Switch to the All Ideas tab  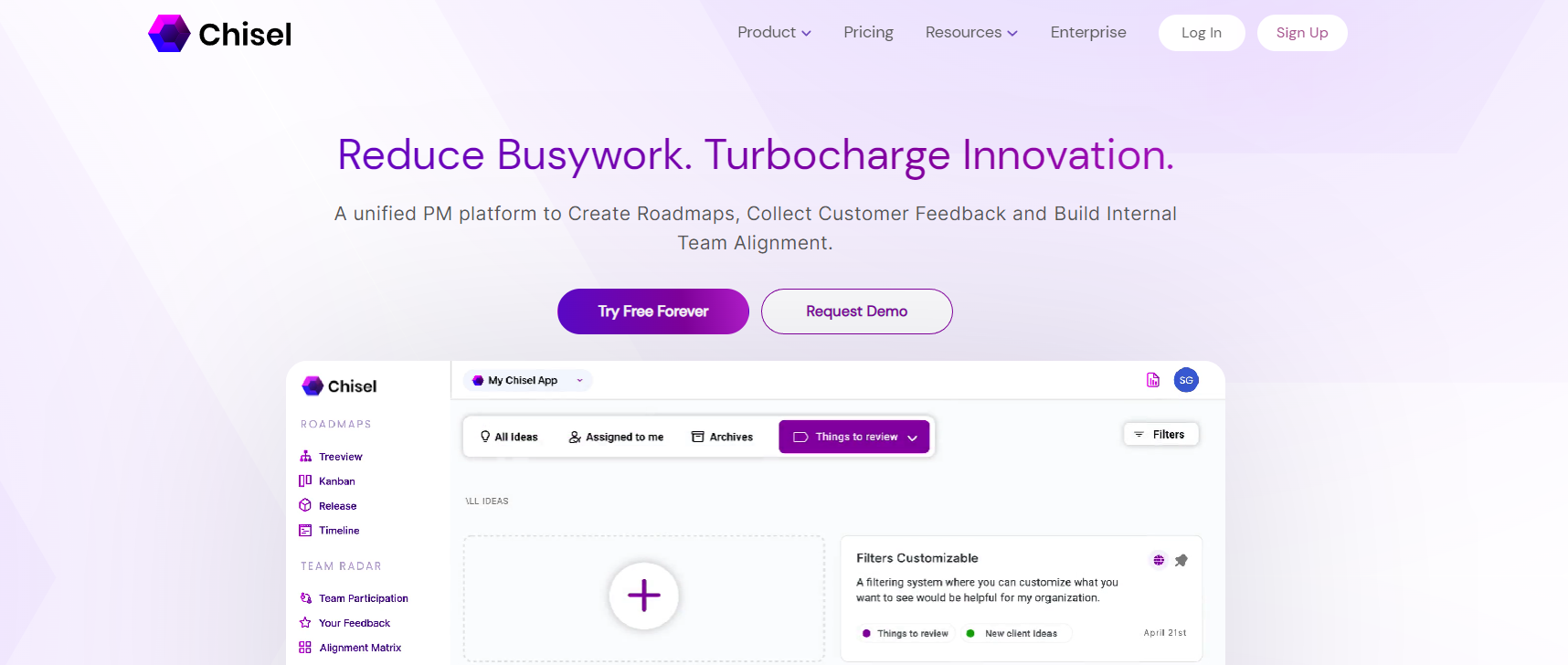tap(509, 437)
